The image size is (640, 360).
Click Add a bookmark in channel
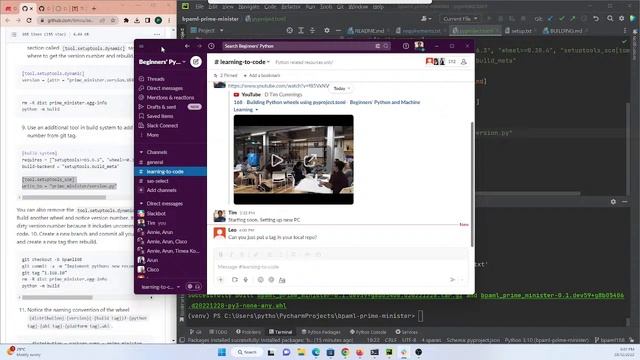(x=262, y=76)
